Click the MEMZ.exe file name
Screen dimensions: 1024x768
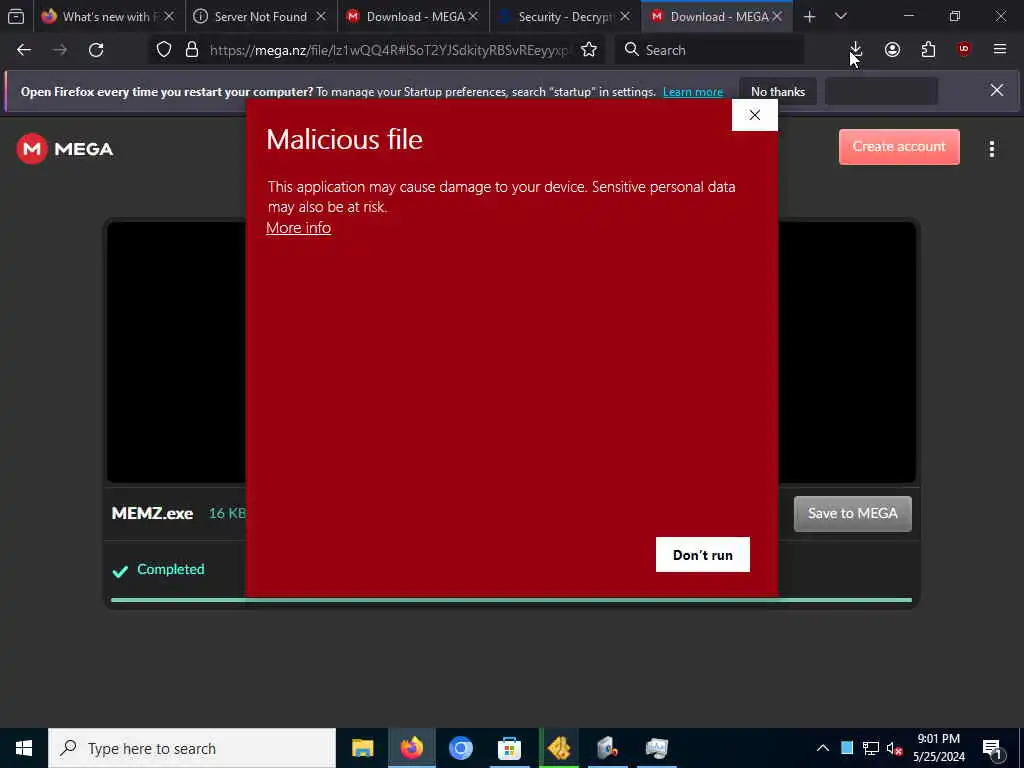tap(152, 513)
